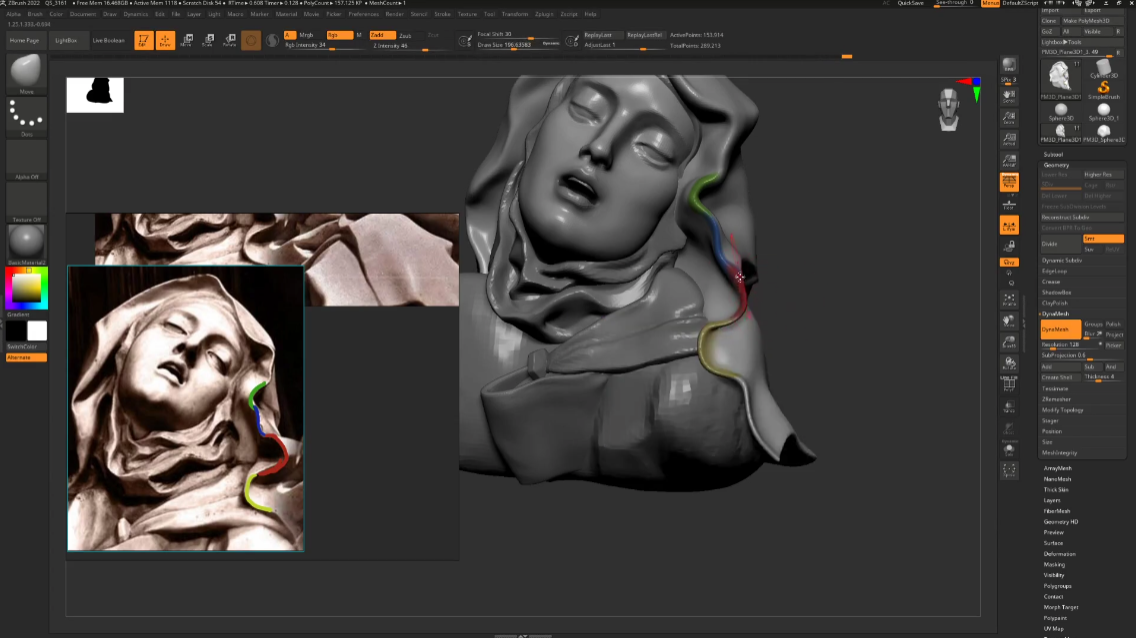Viewport: 1136px width, 638px height.
Task: Open the Document menu
Action: [x=83, y=14]
